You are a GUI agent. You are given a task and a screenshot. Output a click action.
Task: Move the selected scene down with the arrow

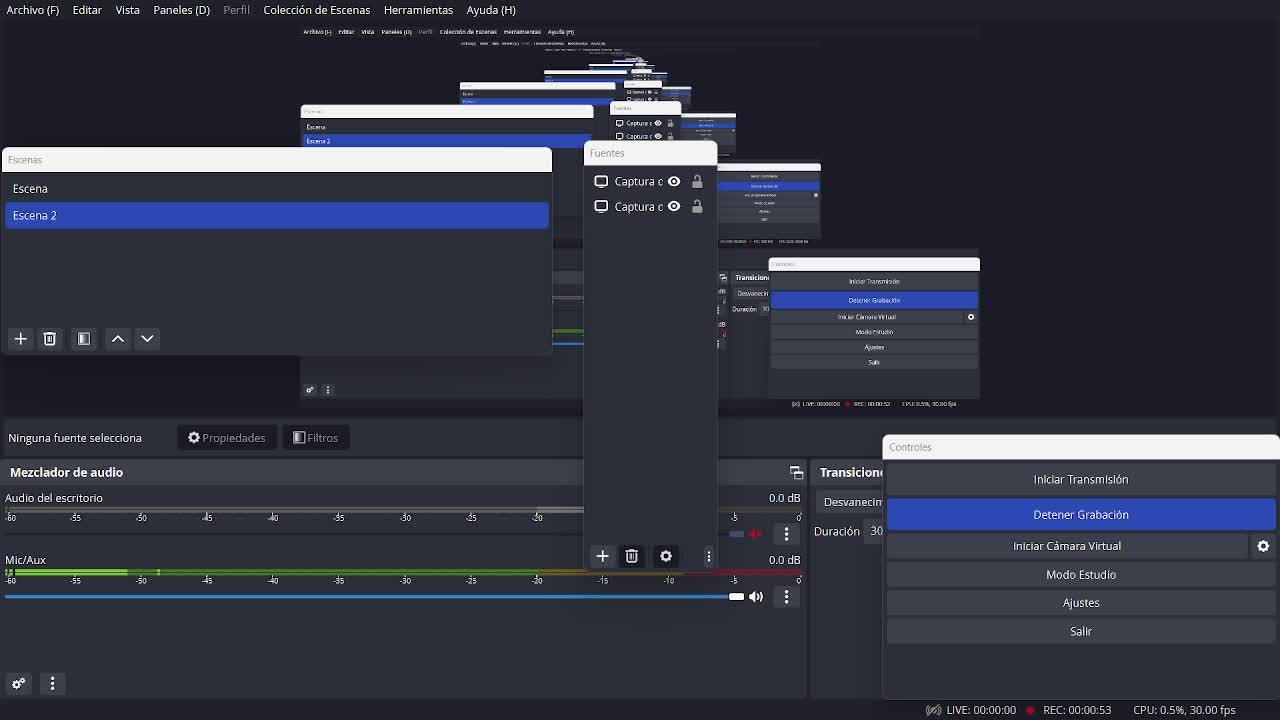tap(147, 339)
